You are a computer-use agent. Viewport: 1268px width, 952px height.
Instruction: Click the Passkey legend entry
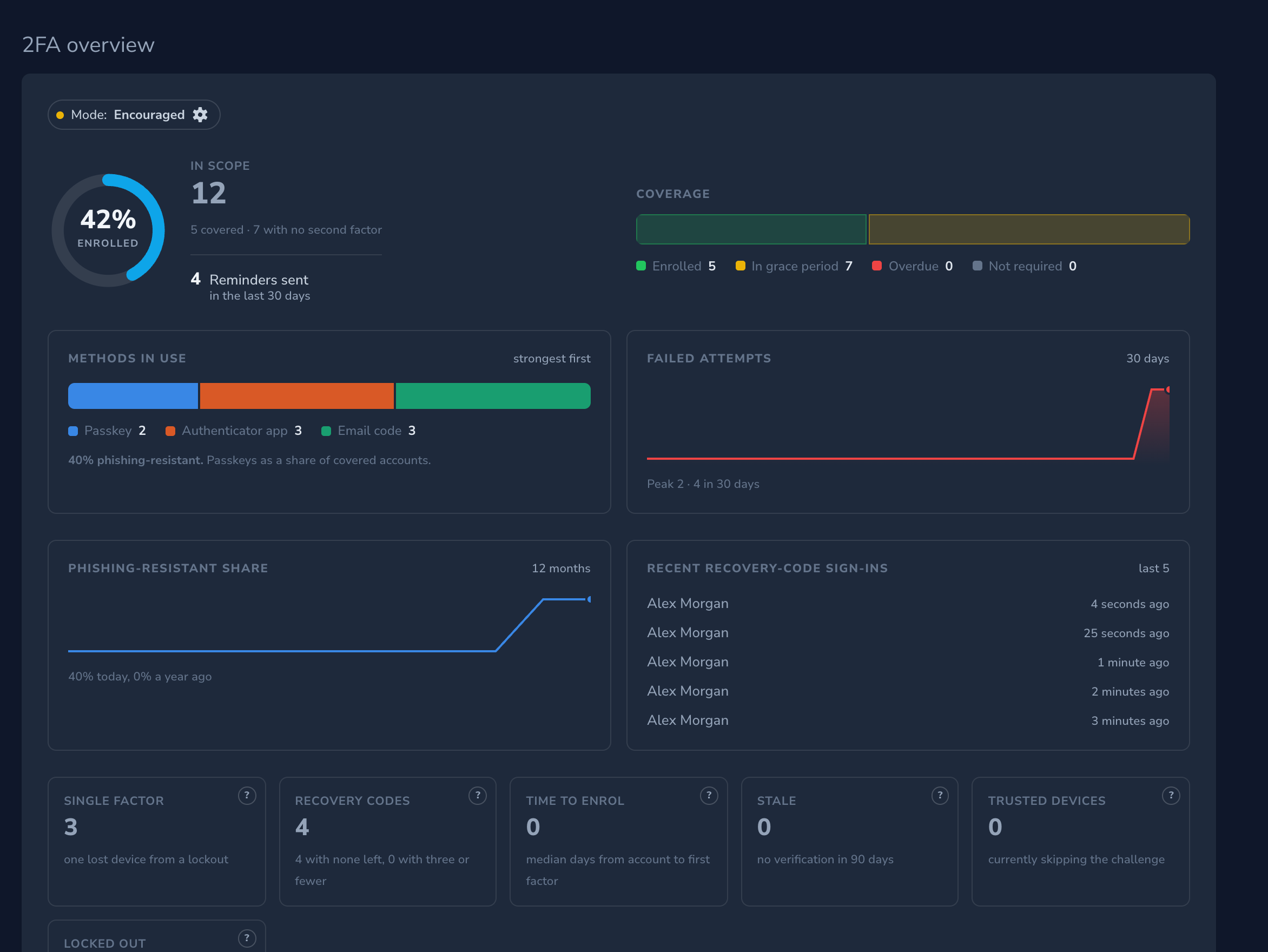pos(107,431)
